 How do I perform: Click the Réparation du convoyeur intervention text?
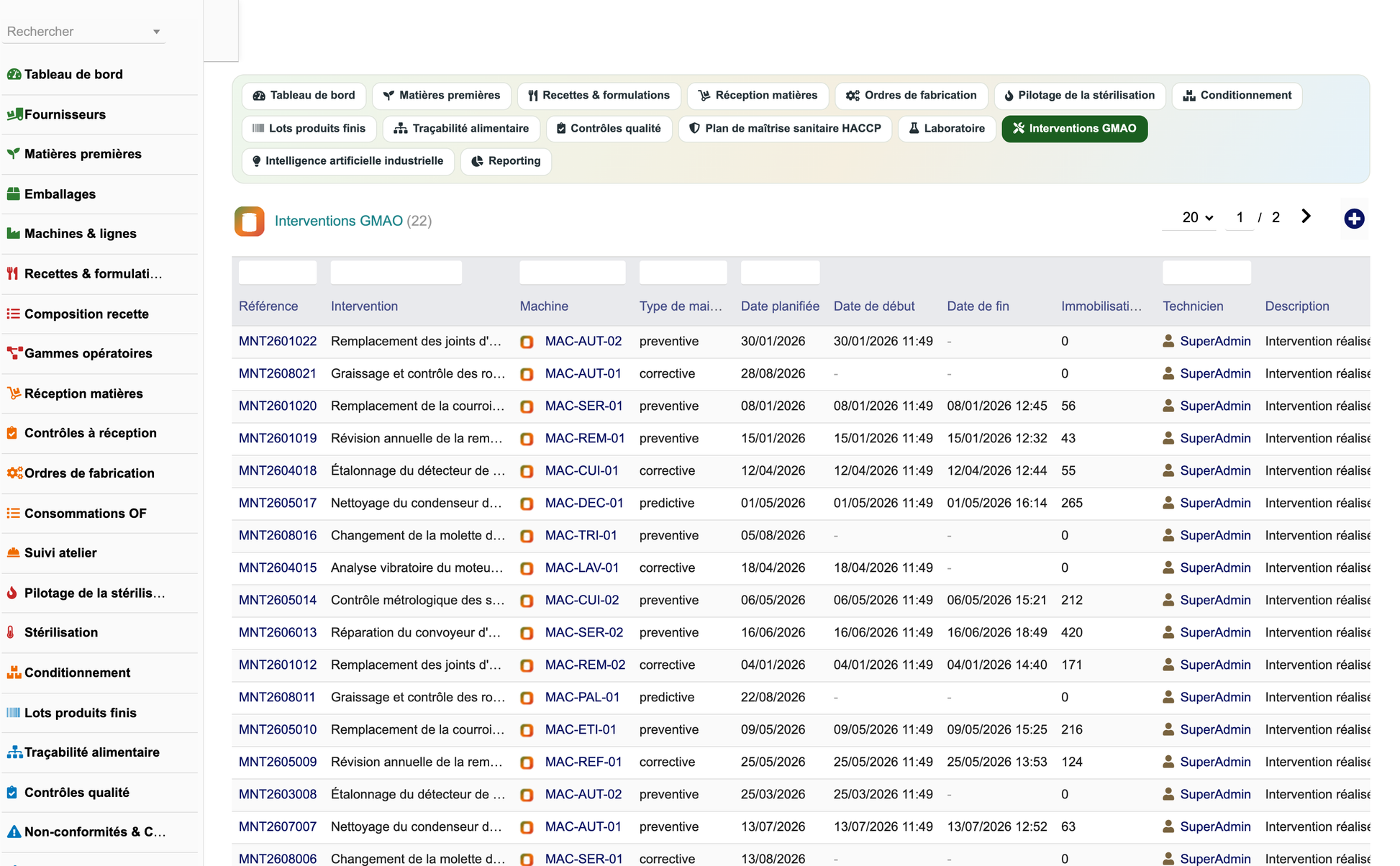416,633
